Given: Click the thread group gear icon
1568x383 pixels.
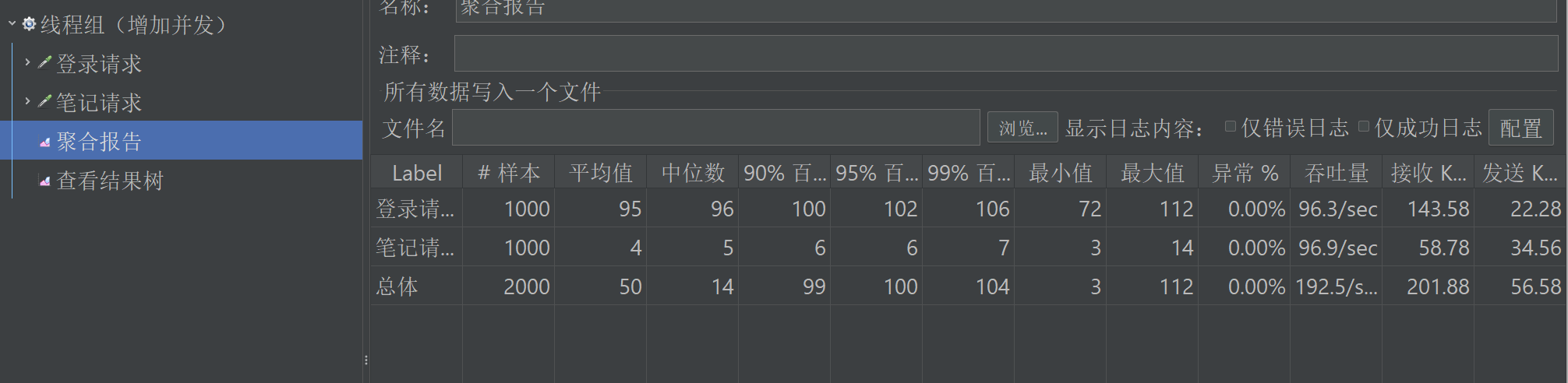Looking at the screenshot, I should (29, 24).
